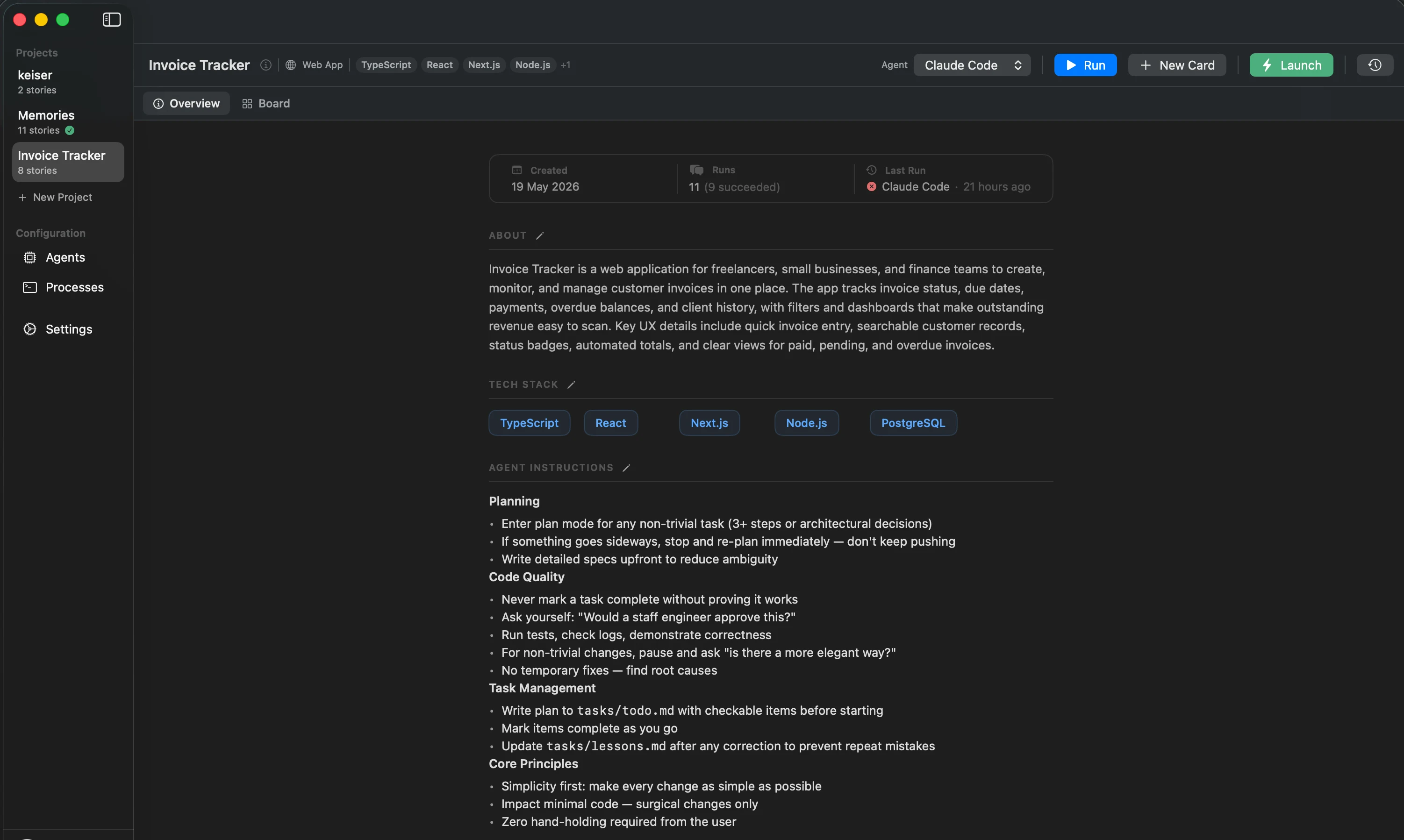1404x840 pixels.
Task: Click the Invoice Tracker page title
Action: pos(199,65)
